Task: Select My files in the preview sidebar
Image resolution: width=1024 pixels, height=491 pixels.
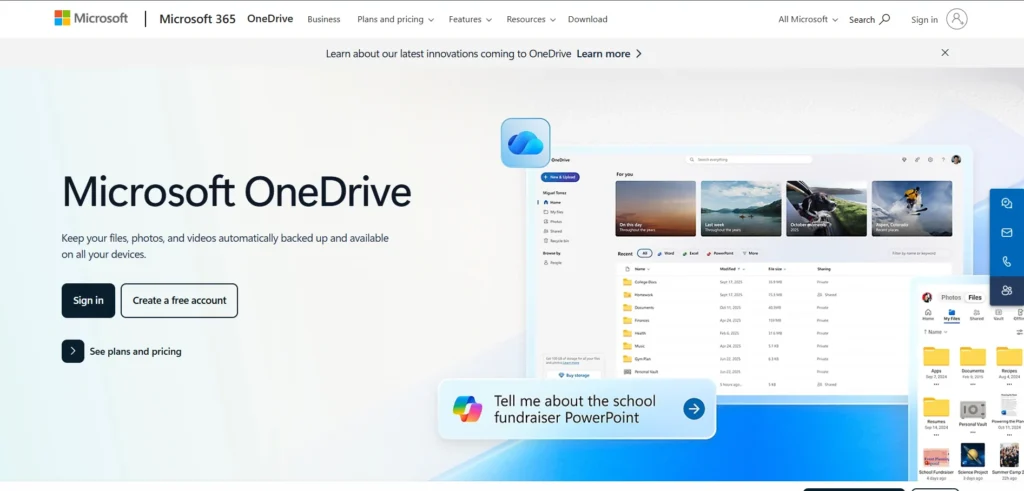Action: tap(554, 212)
